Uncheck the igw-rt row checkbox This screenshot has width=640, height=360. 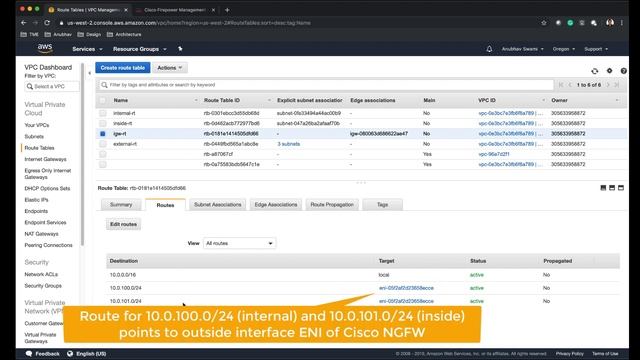pyautogui.click(x=102, y=133)
